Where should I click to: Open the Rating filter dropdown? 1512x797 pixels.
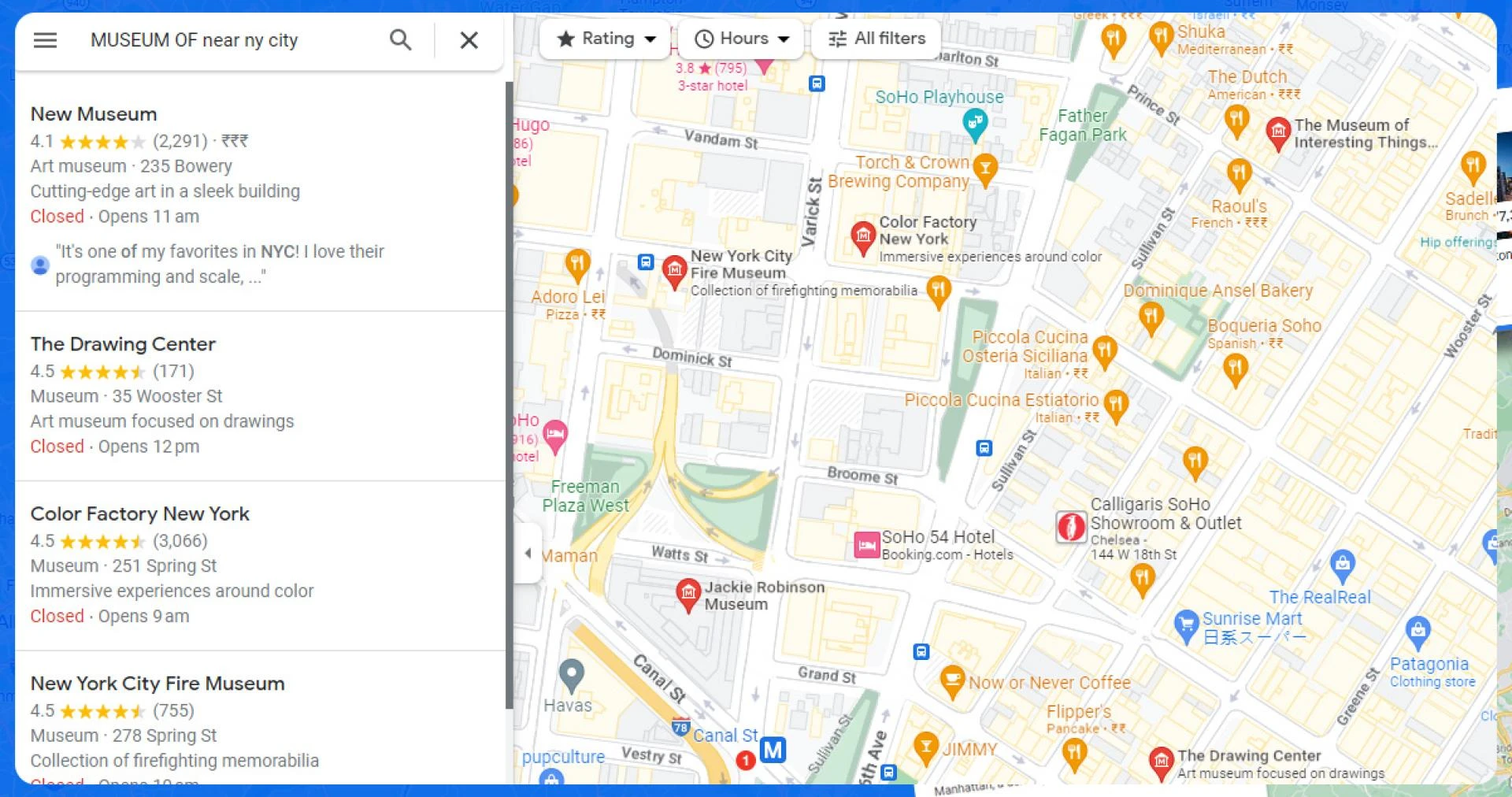click(606, 39)
